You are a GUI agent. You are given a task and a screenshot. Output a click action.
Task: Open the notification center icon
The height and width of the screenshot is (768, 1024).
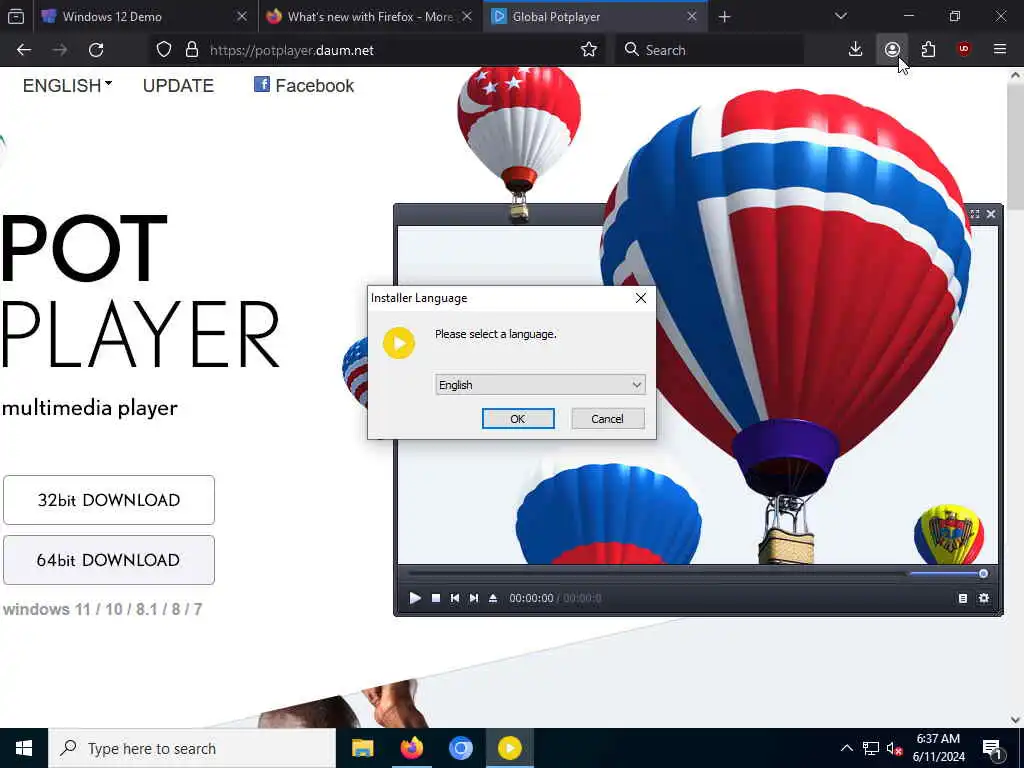click(992, 748)
